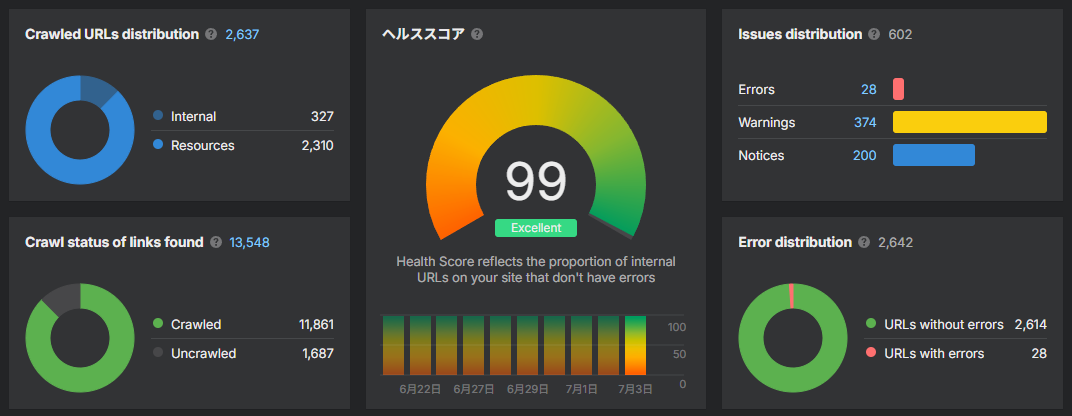The height and width of the screenshot is (416, 1072).
Task: Click the blue Notices bar
Action: (934, 155)
